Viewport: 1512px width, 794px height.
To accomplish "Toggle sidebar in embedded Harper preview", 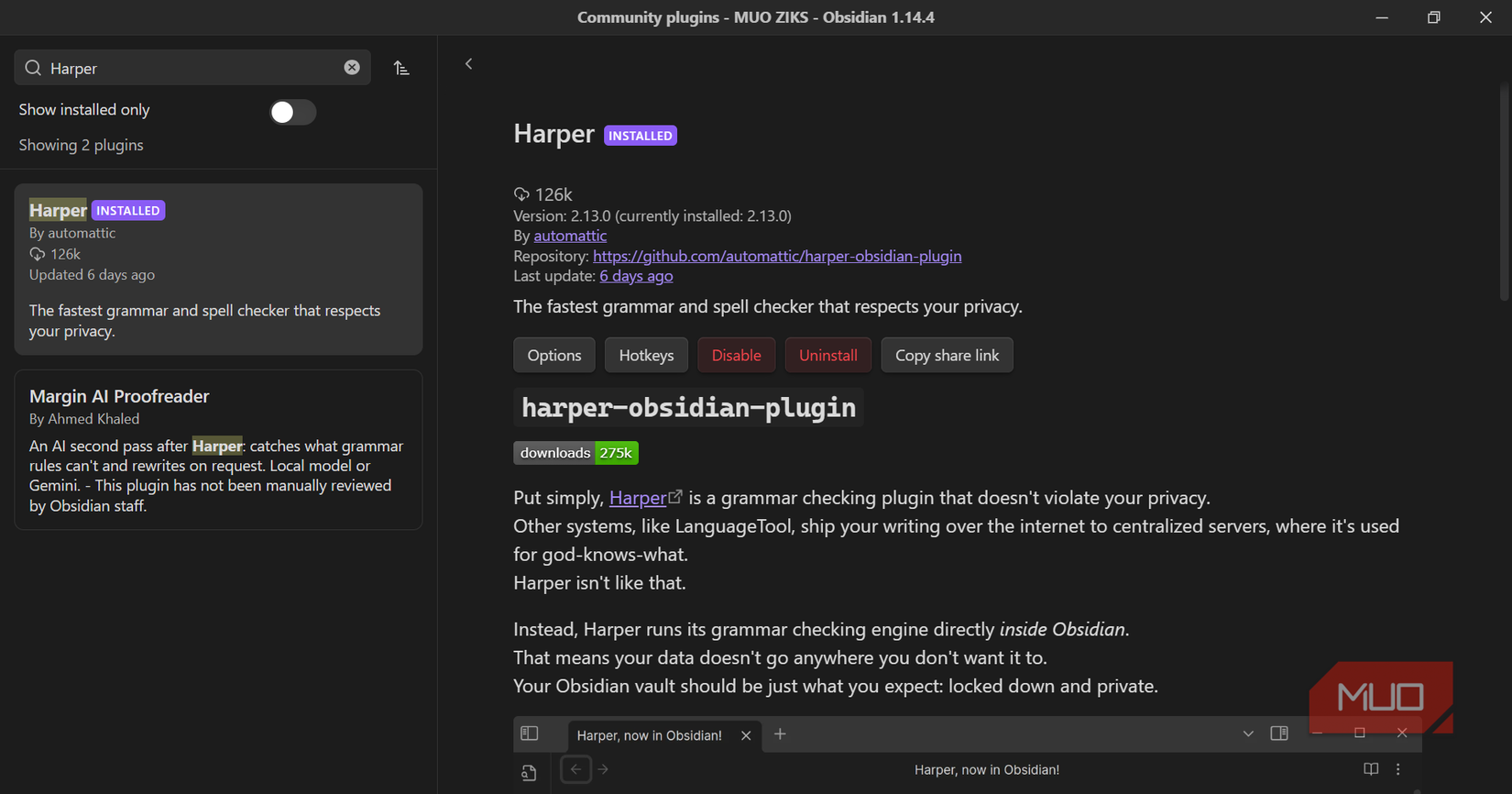I will (530, 733).
